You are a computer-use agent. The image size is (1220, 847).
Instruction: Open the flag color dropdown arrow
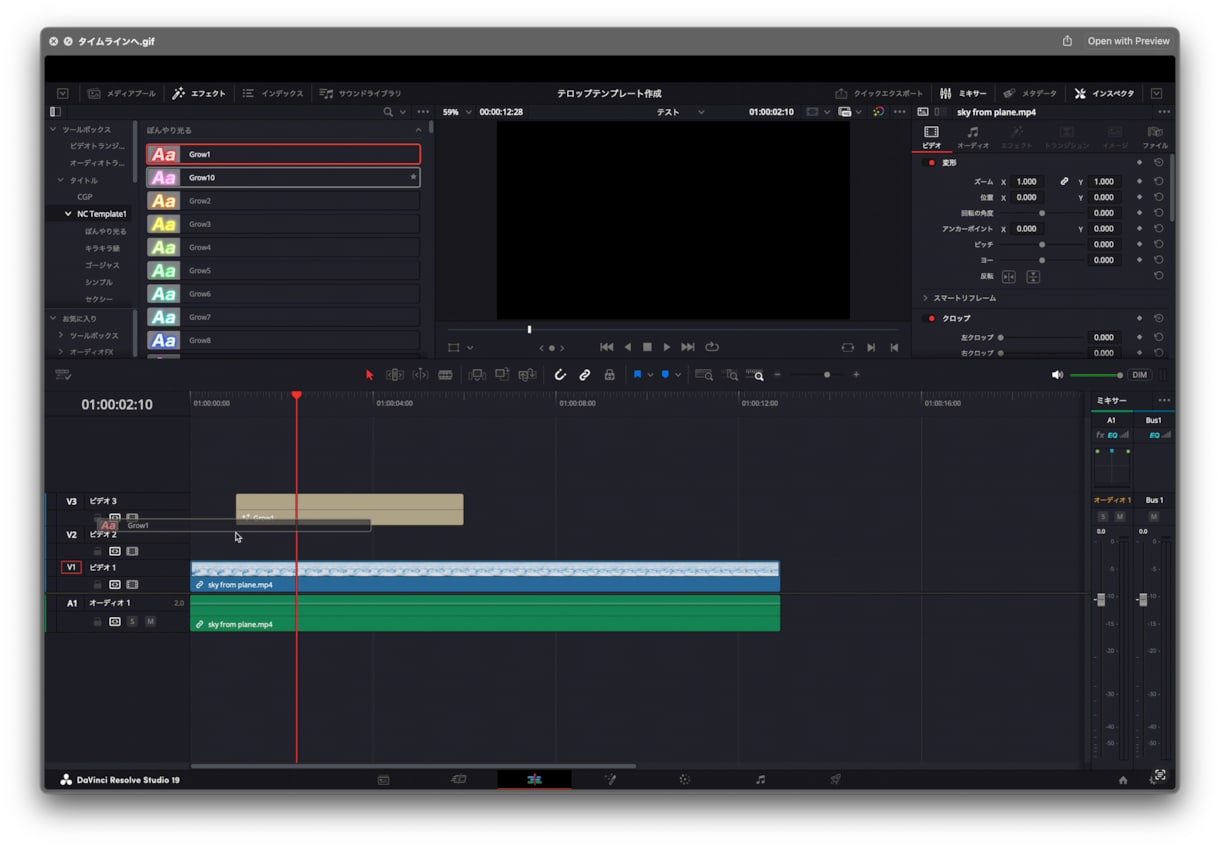coord(650,375)
